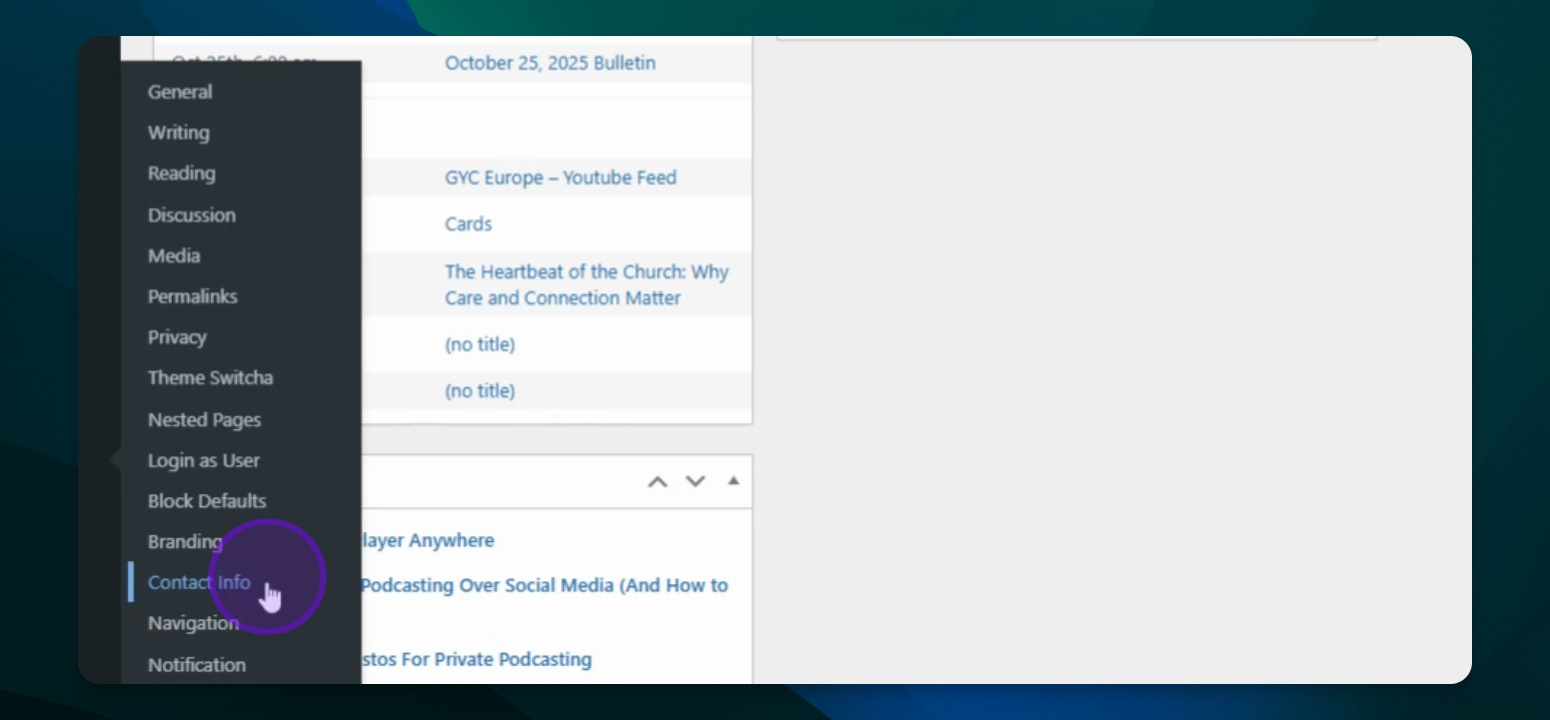1550x720 pixels.
Task: Select Privacy in the flyout menu
Action: pyautogui.click(x=177, y=338)
